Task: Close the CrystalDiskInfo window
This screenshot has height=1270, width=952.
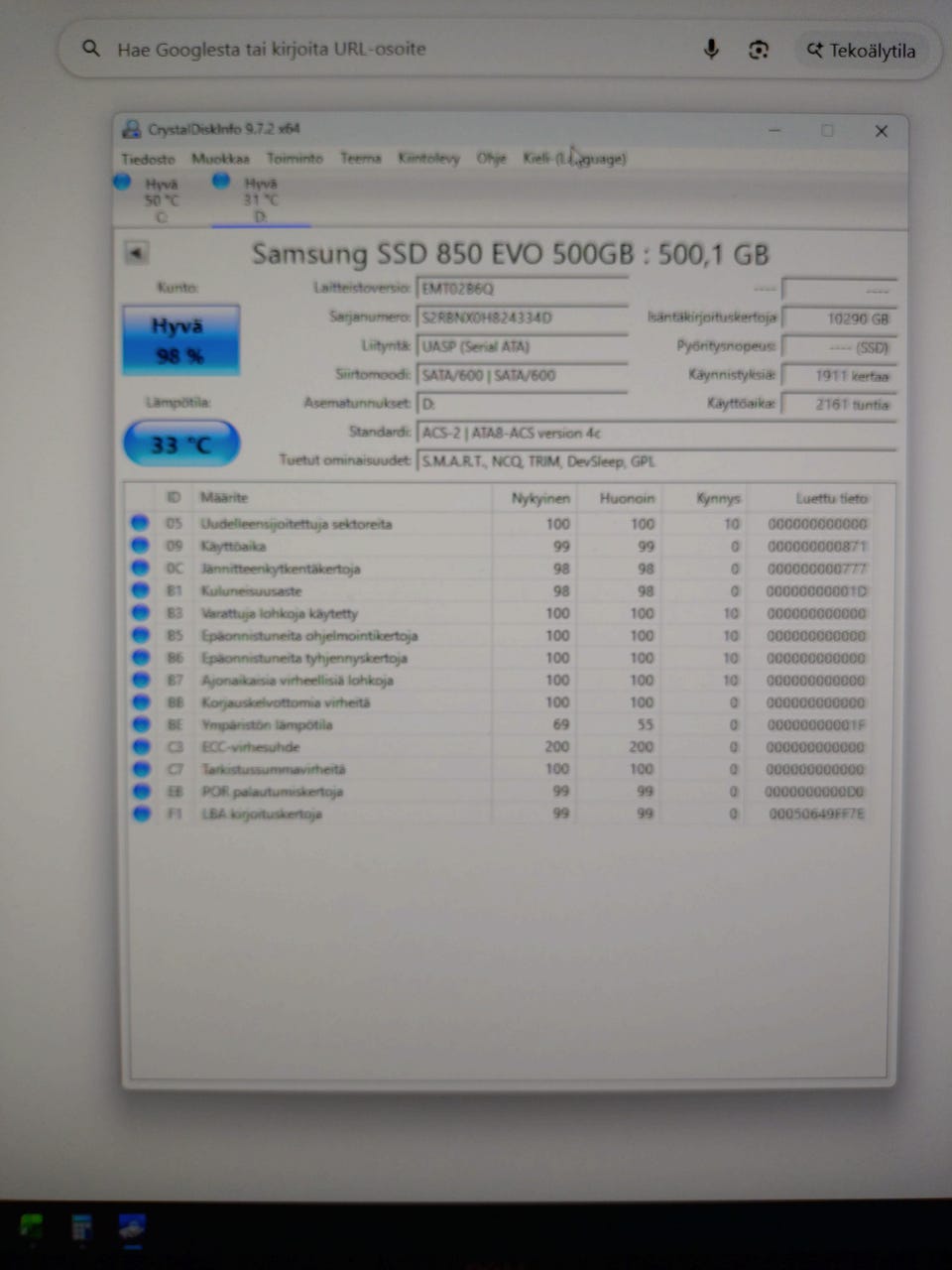Action: pyautogui.click(x=881, y=130)
